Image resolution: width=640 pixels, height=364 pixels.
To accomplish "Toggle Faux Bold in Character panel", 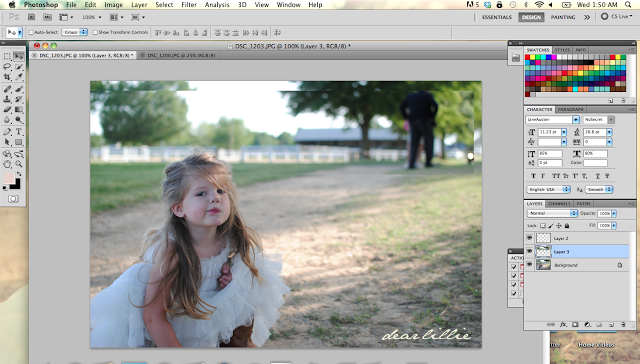I will click(533, 176).
